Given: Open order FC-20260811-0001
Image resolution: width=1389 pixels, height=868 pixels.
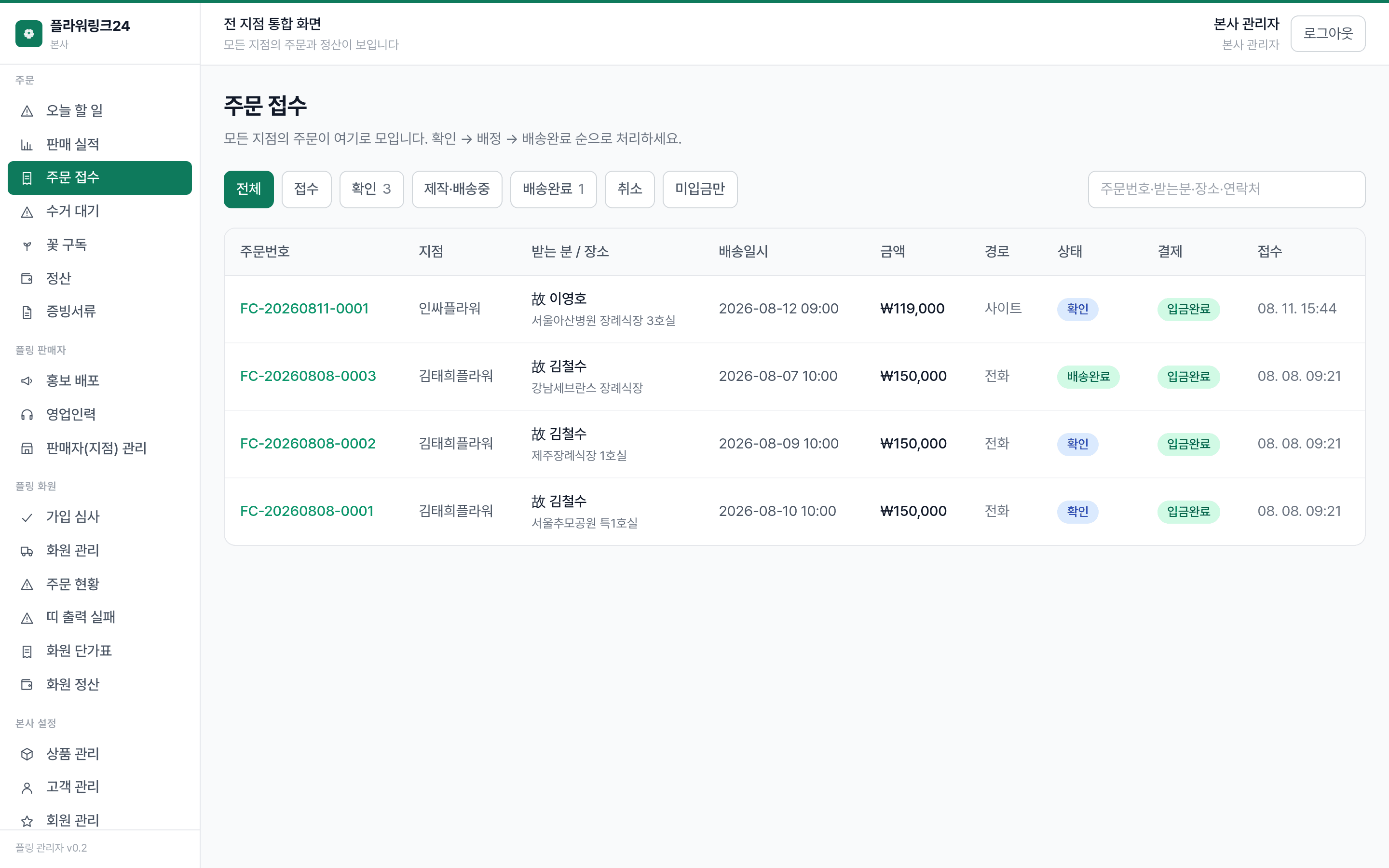Looking at the screenshot, I should pyautogui.click(x=304, y=309).
